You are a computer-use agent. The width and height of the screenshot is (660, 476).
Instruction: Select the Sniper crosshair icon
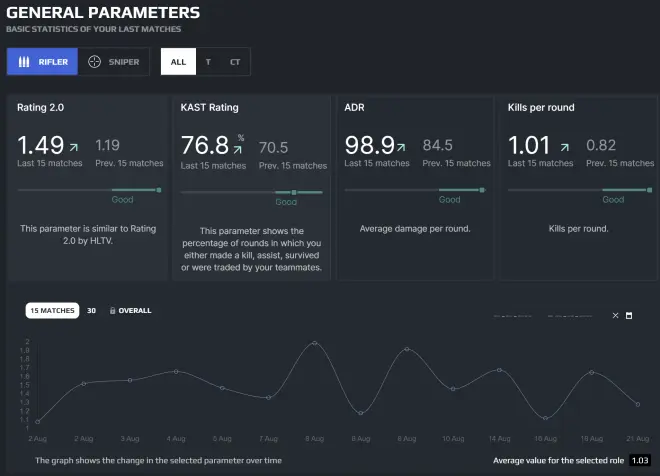click(95, 62)
